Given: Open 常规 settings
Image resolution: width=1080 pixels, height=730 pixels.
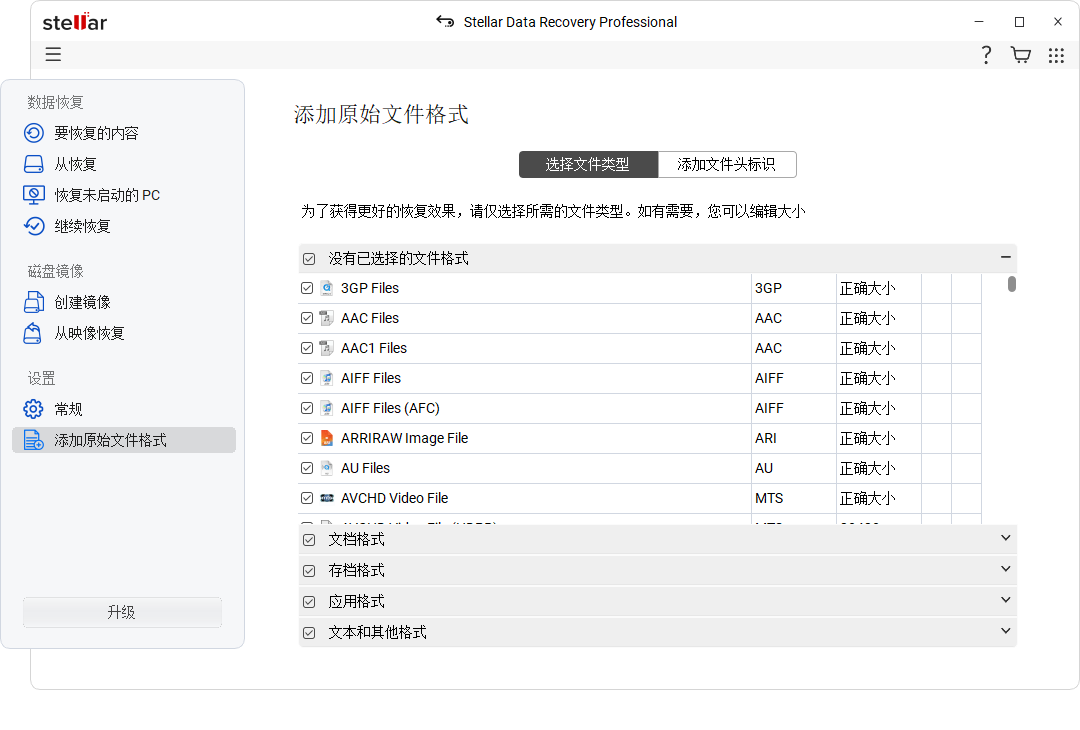Looking at the screenshot, I should tap(67, 408).
